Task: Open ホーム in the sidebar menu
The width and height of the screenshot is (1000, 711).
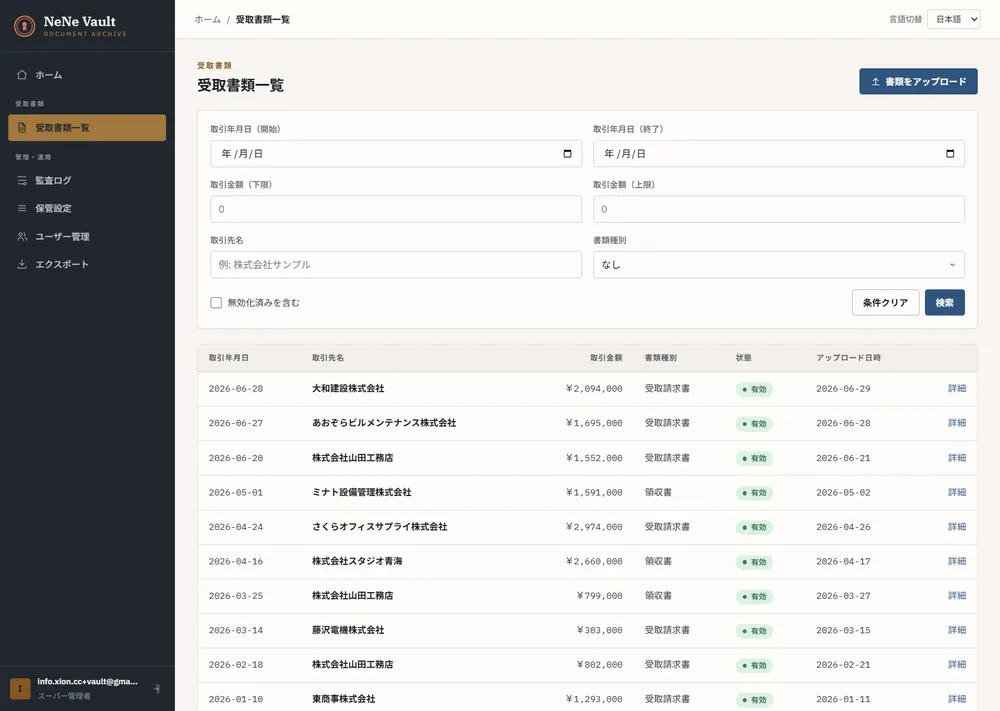Action: [87, 75]
